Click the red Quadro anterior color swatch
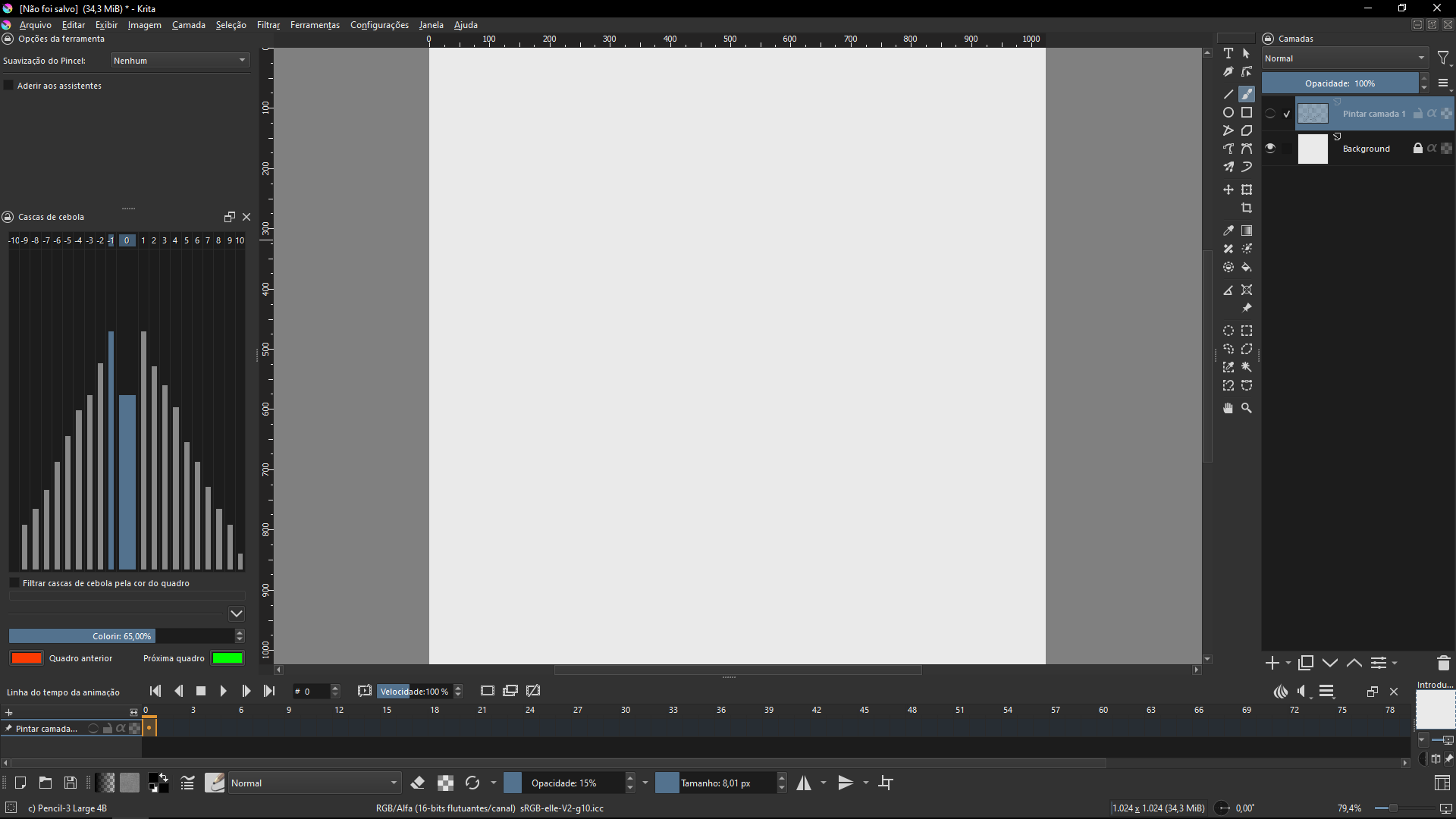The width and height of the screenshot is (1456, 819). pos(27,658)
